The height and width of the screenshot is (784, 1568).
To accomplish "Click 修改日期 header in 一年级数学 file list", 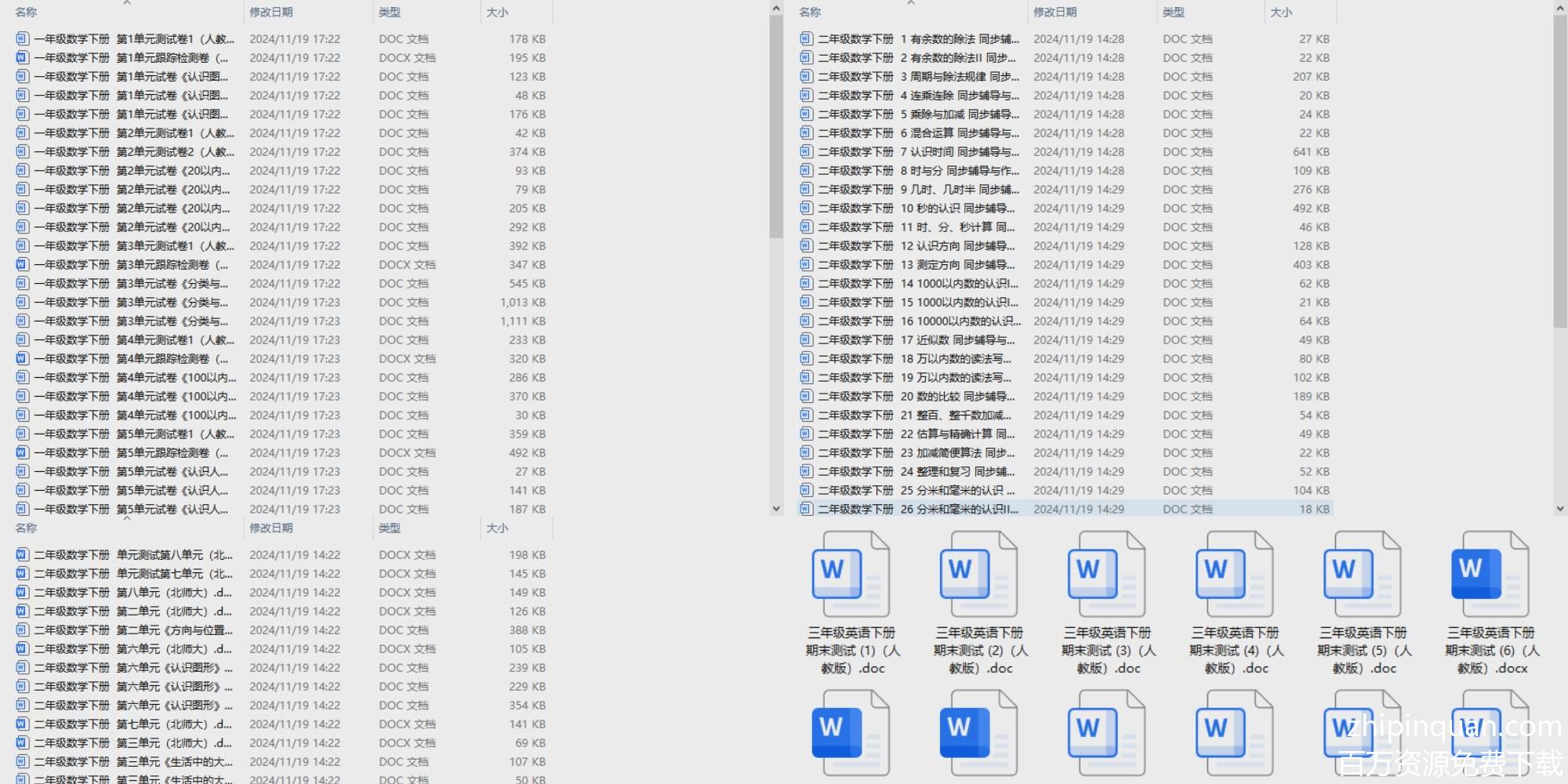I will pyautogui.click(x=271, y=12).
